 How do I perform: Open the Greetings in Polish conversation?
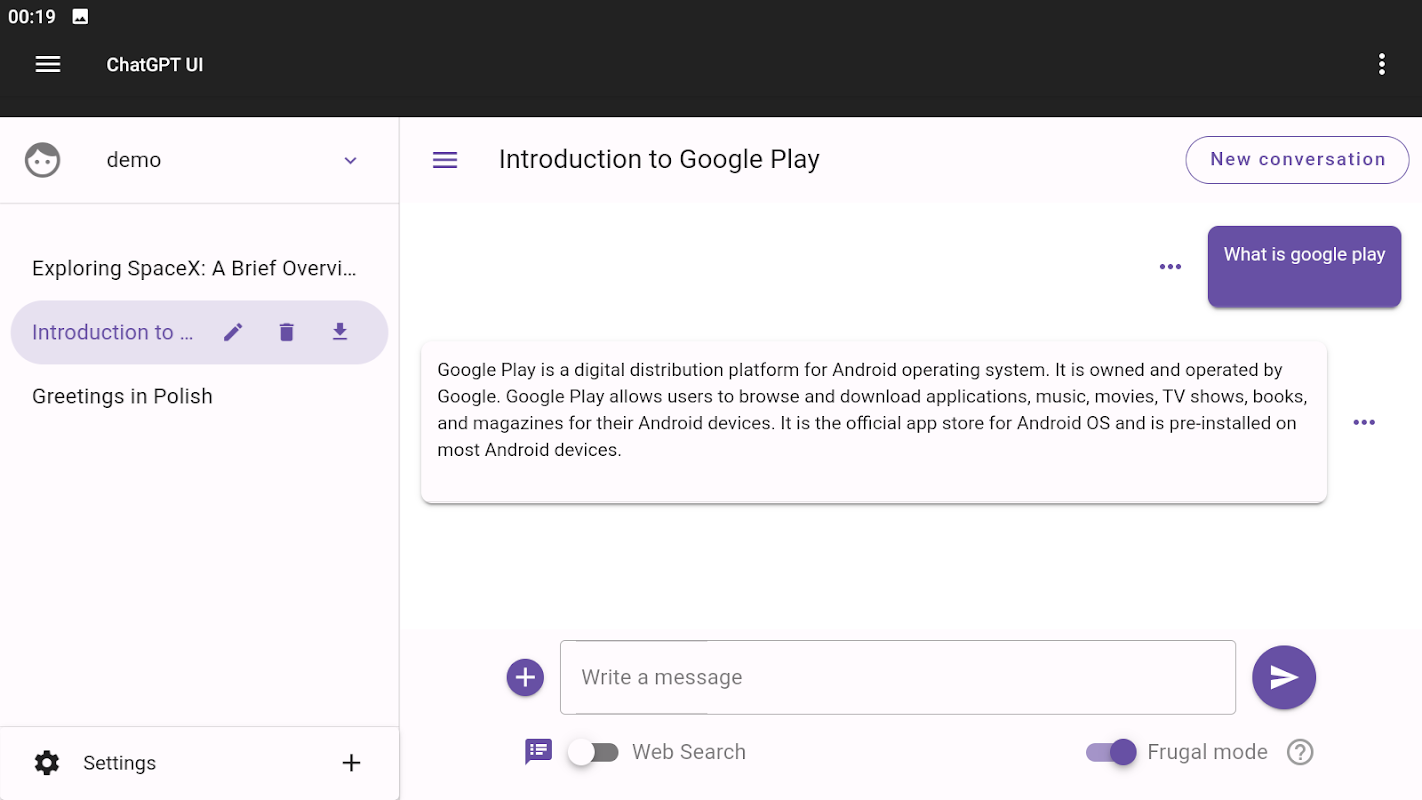tap(122, 396)
